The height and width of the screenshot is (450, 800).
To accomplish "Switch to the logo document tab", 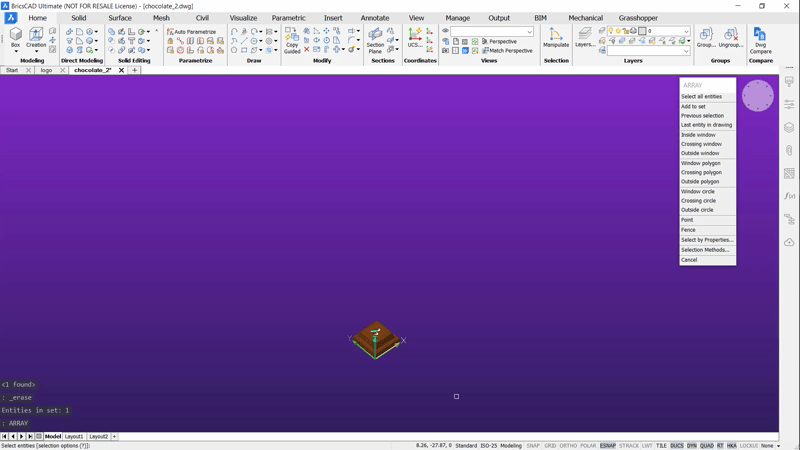I will tap(46, 70).
